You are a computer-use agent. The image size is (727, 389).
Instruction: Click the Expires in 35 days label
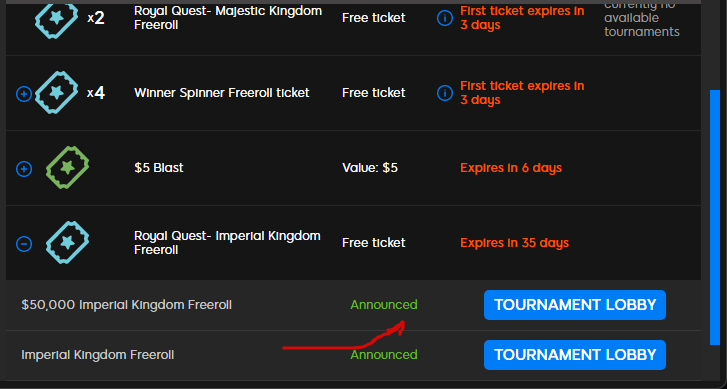pyautogui.click(x=515, y=242)
